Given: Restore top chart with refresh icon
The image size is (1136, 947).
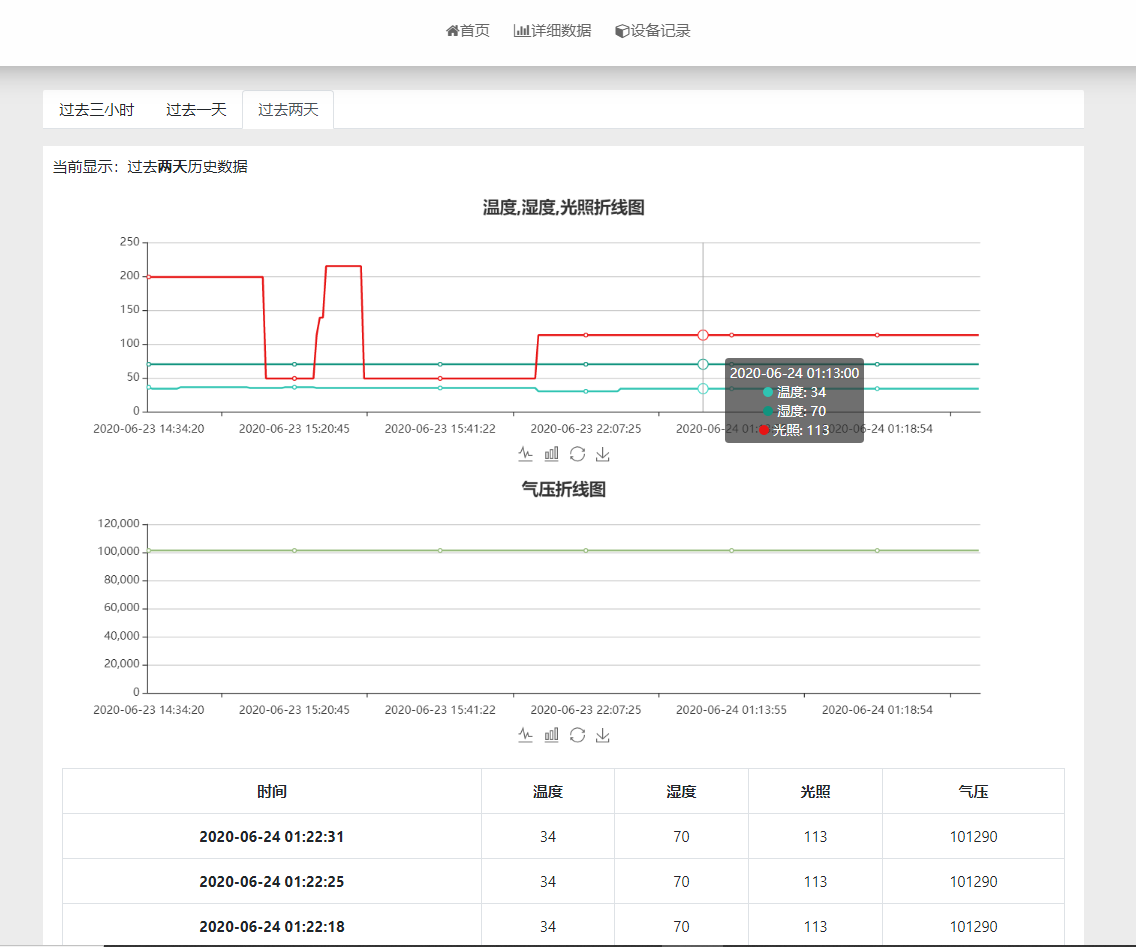Looking at the screenshot, I should 577,454.
